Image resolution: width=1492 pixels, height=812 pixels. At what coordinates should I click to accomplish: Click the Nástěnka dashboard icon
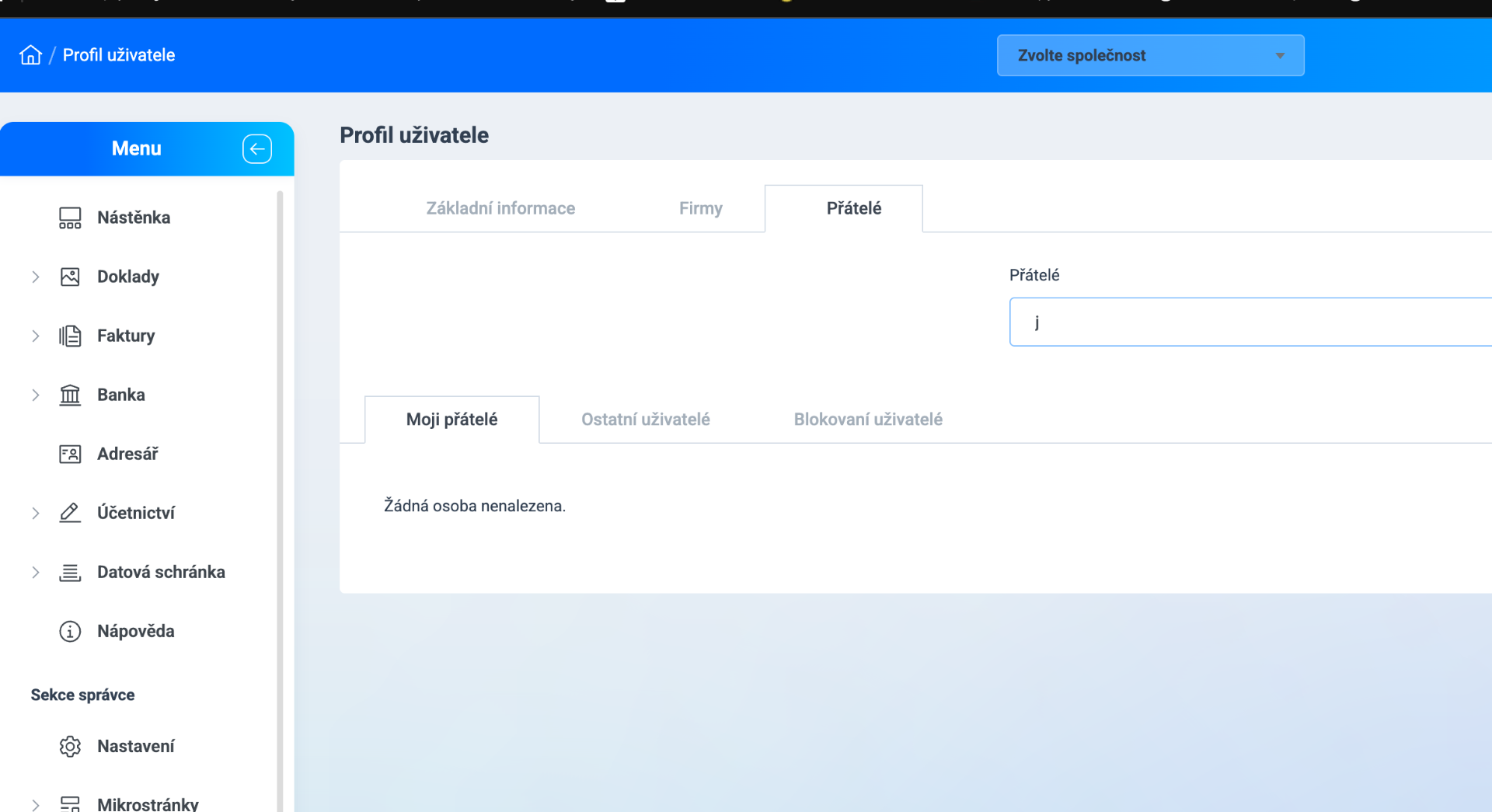coord(70,218)
